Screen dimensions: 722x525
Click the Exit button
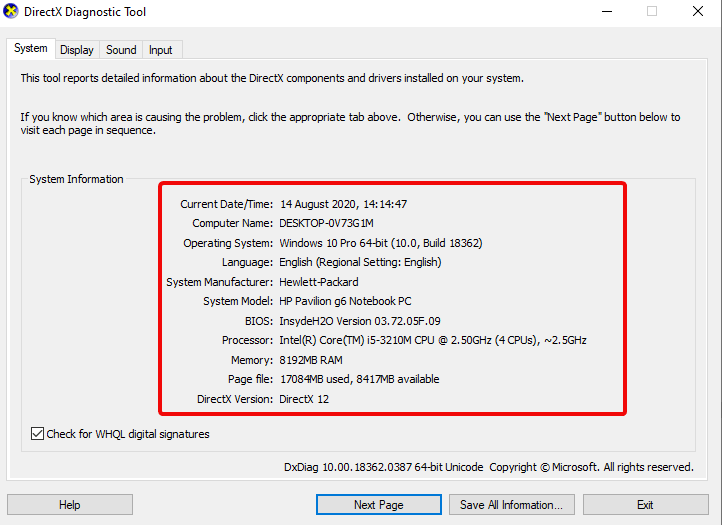pyautogui.click(x=646, y=505)
